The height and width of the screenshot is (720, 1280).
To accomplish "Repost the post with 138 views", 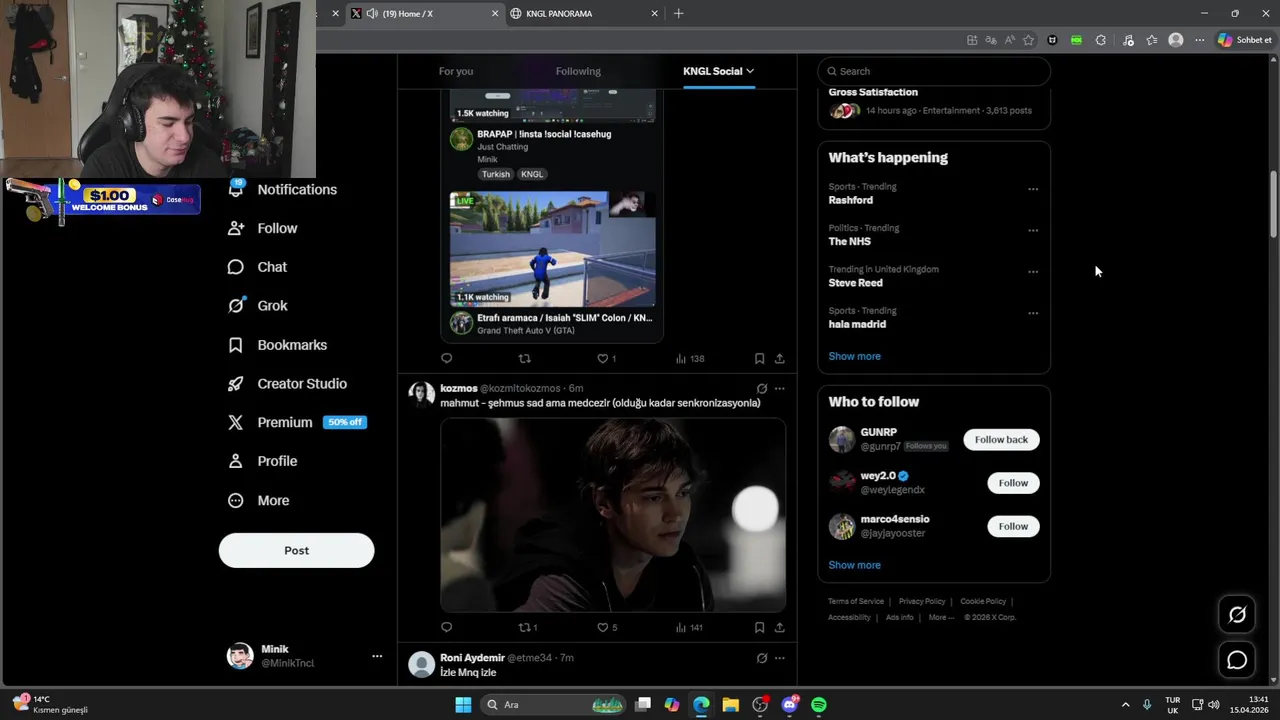I will coord(524,358).
